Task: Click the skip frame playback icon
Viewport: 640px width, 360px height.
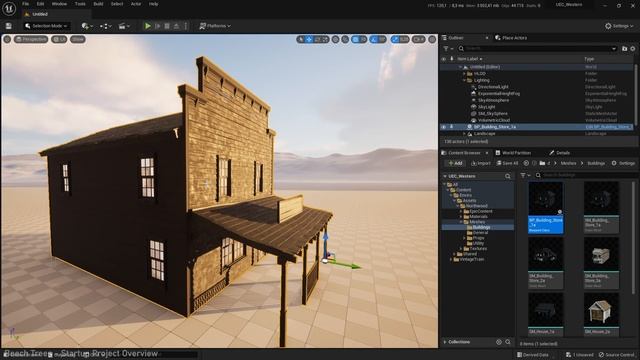Action: (158, 26)
